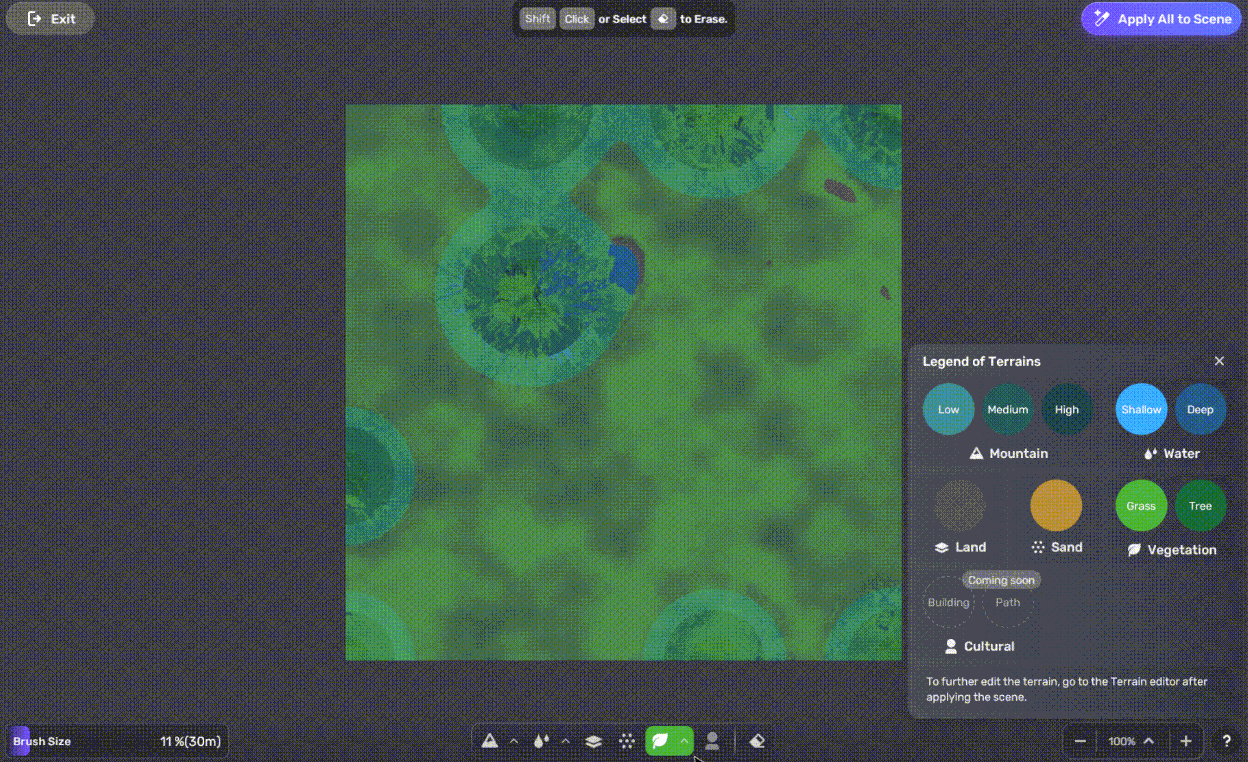Exit the terrain painter
The width and height of the screenshot is (1248, 762).
point(51,19)
